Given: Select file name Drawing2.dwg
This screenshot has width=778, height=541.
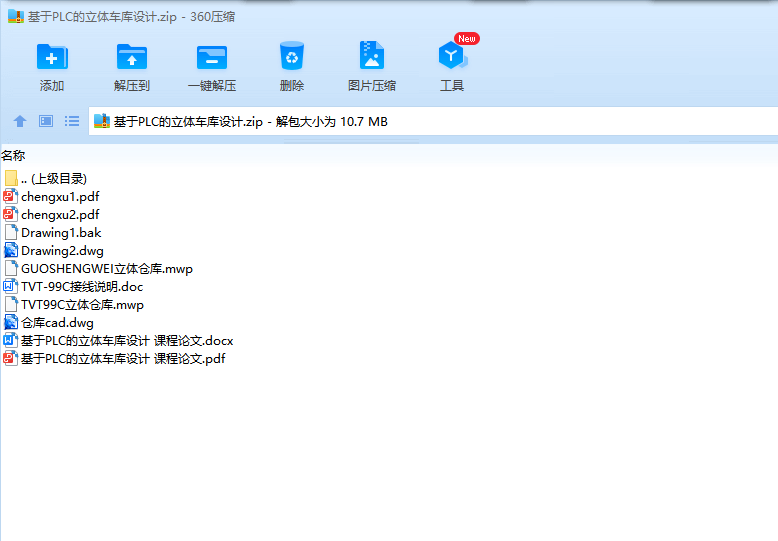Looking at the screenshot, I should coord(63,251).
